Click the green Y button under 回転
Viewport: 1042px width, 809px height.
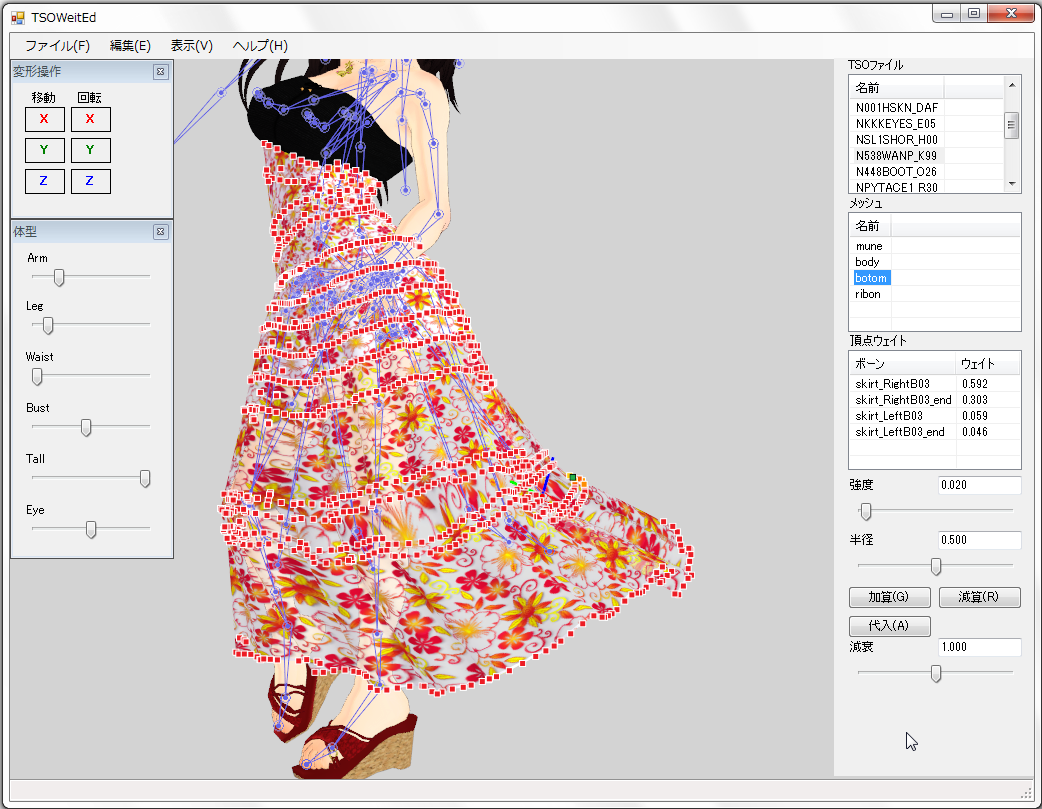click(90, 150)
